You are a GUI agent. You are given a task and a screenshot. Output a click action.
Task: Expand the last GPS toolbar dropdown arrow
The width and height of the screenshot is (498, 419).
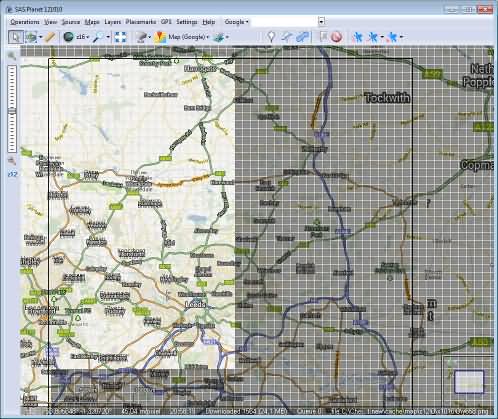point(401,37)
